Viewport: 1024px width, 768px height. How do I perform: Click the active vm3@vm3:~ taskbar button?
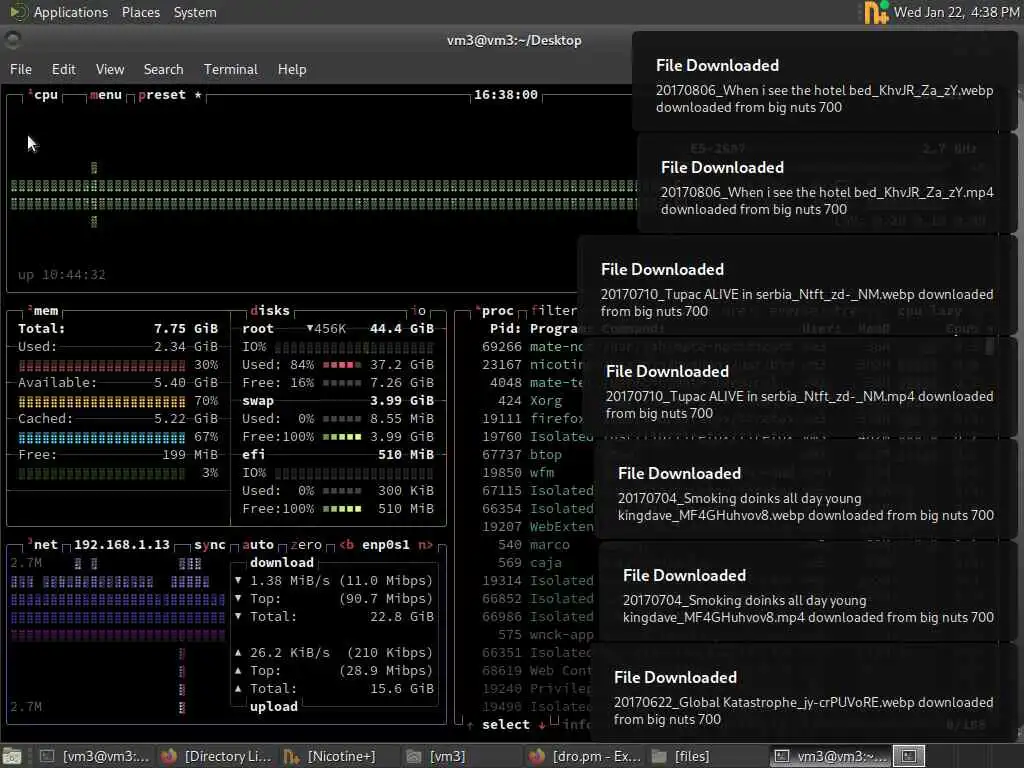(x=829, y=756)
